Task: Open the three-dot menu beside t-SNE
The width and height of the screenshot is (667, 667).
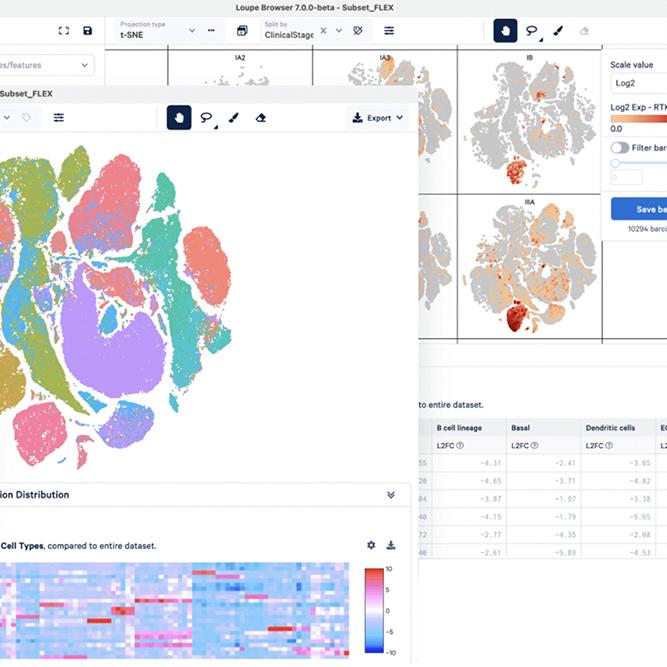Action: (x=211, y=31)
